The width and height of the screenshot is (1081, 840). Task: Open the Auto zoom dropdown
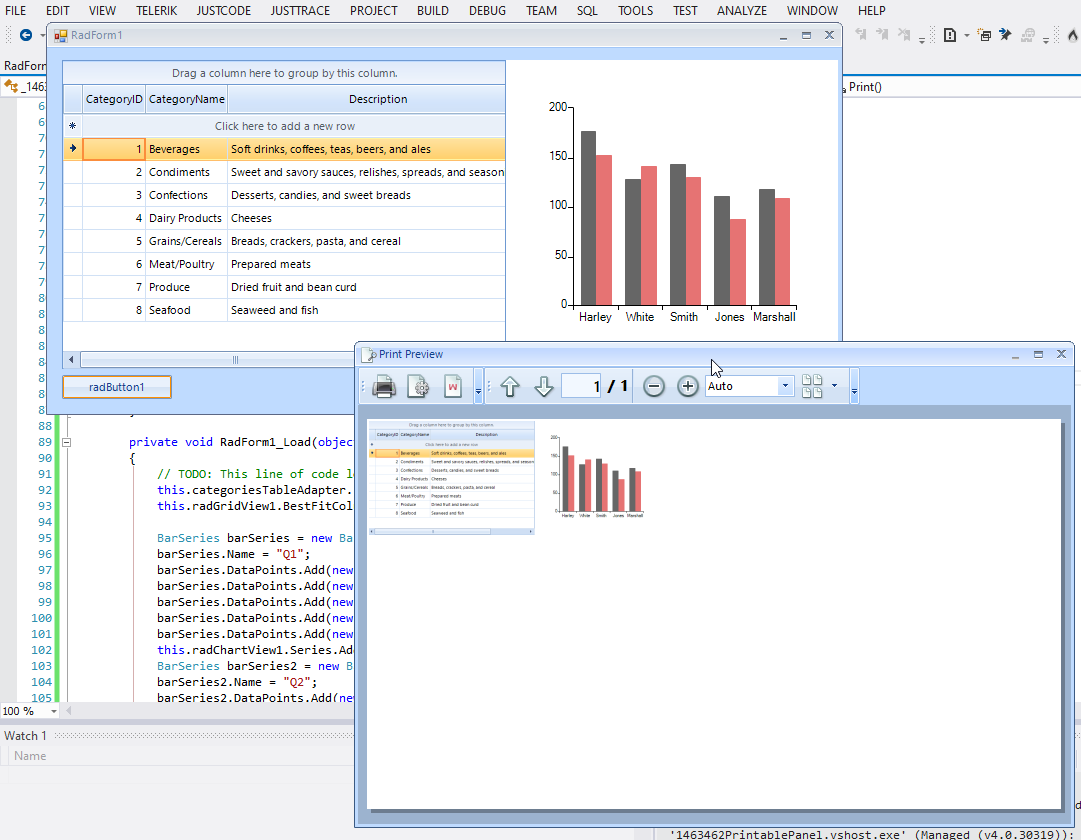(x=785, y=386)
